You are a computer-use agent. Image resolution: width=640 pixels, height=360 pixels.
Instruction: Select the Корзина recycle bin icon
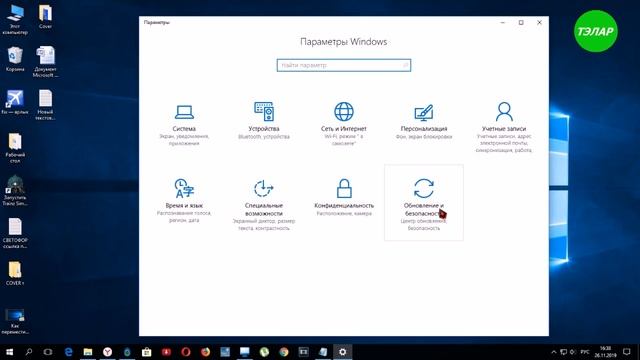pos(15,59)
